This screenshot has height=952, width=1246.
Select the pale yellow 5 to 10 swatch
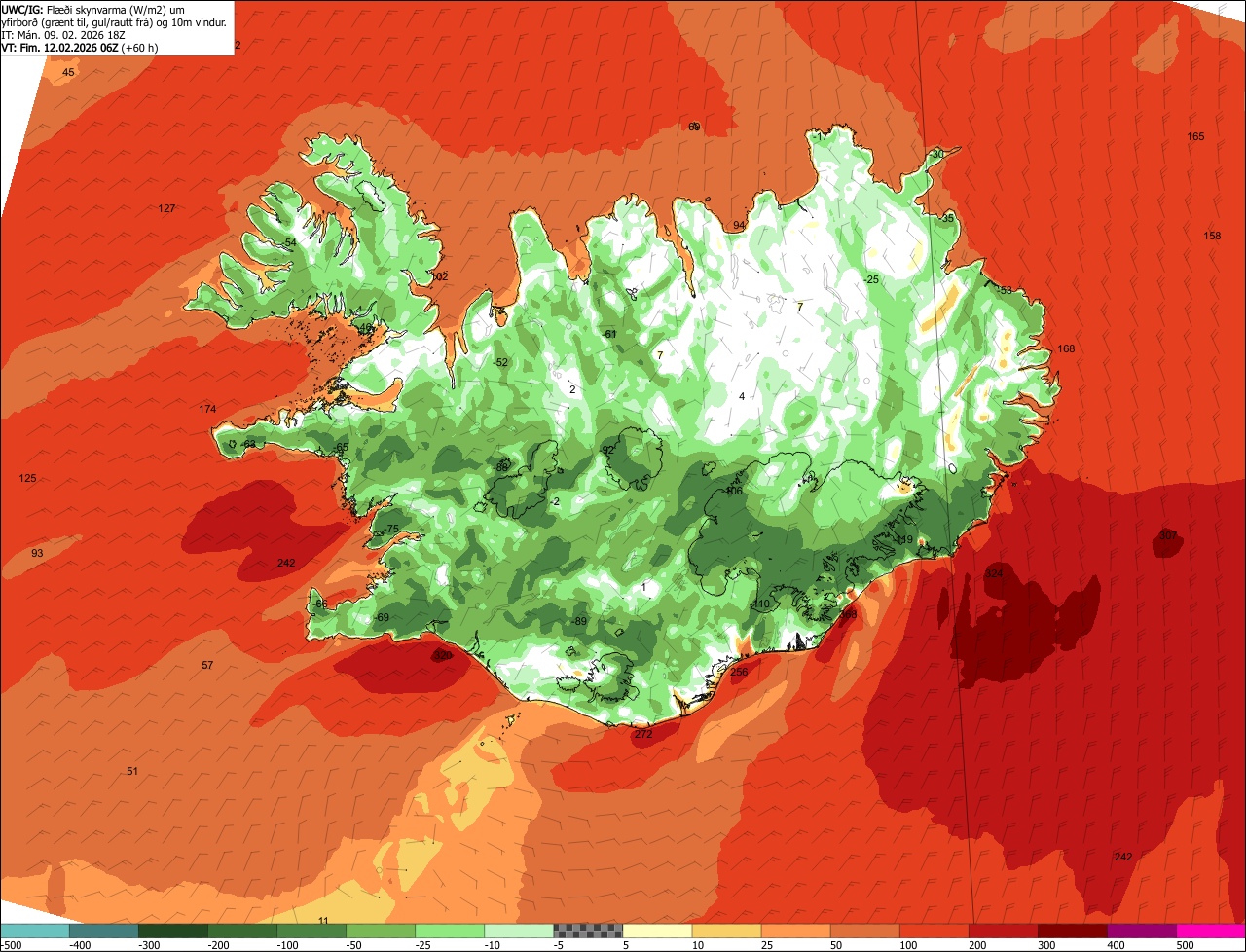point(657,931)
